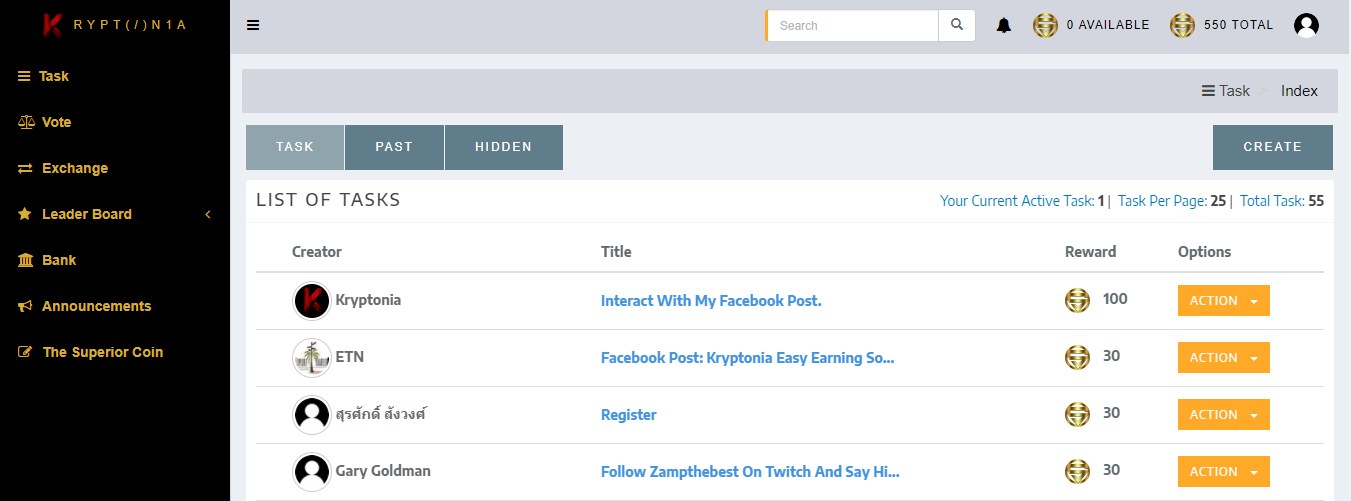Open Action dropdown for the Register task
The height and width of the screenshot is (501, 1351).
[1223, 415]
